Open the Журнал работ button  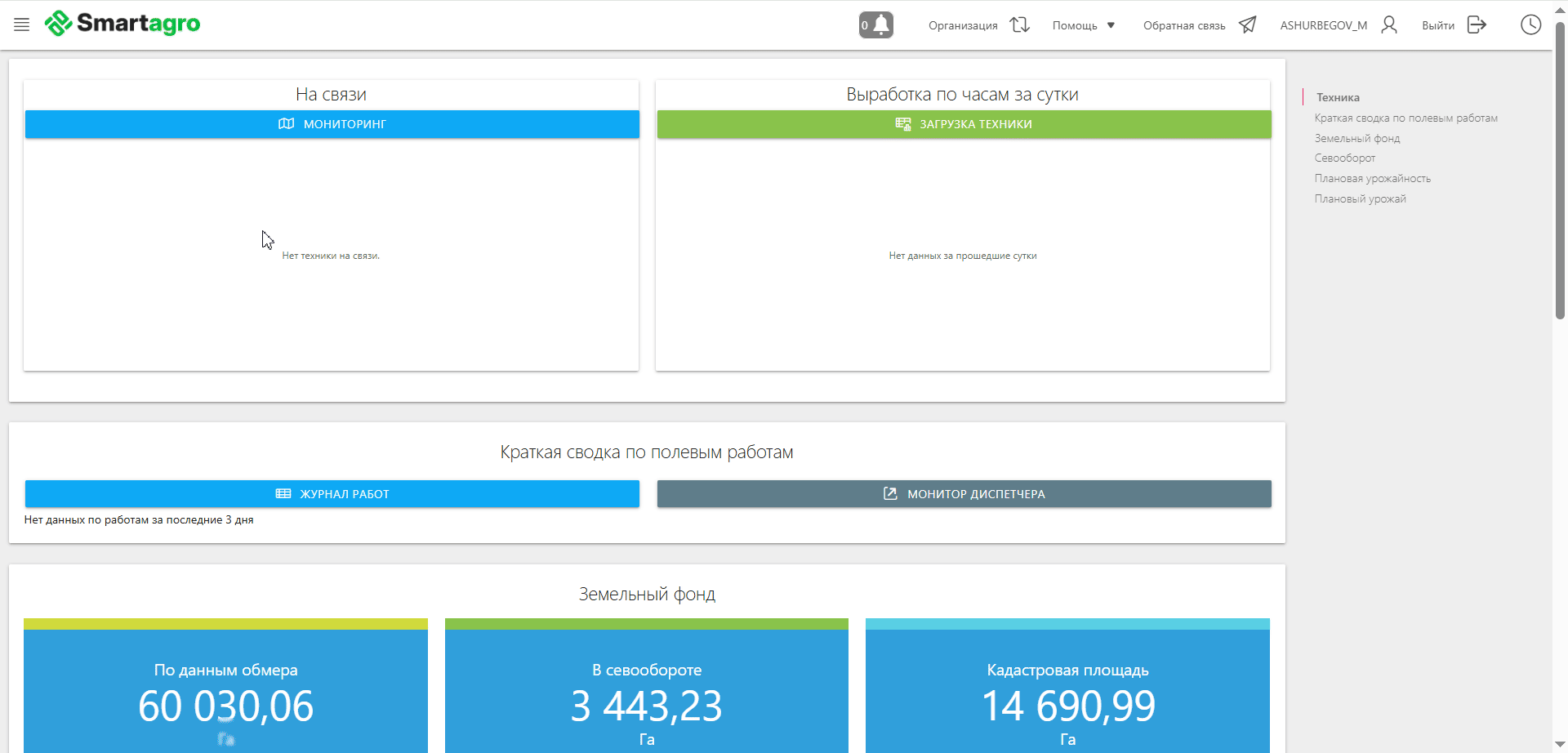click(332, 494)
